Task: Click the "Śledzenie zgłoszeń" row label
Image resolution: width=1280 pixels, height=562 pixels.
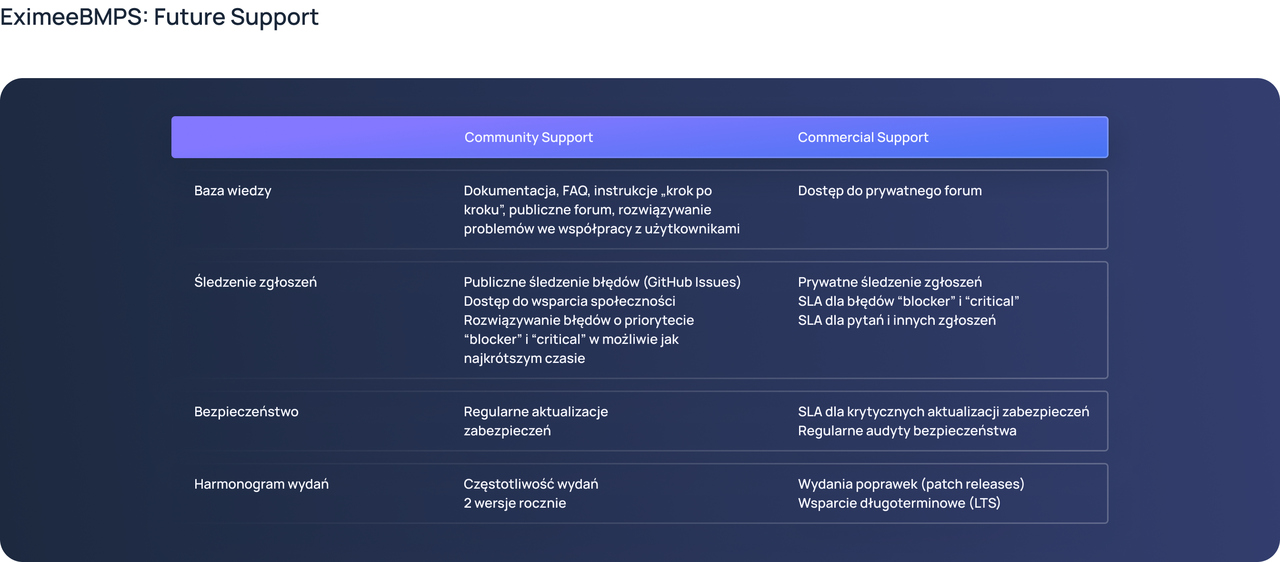Action: (x=255, y=282)
